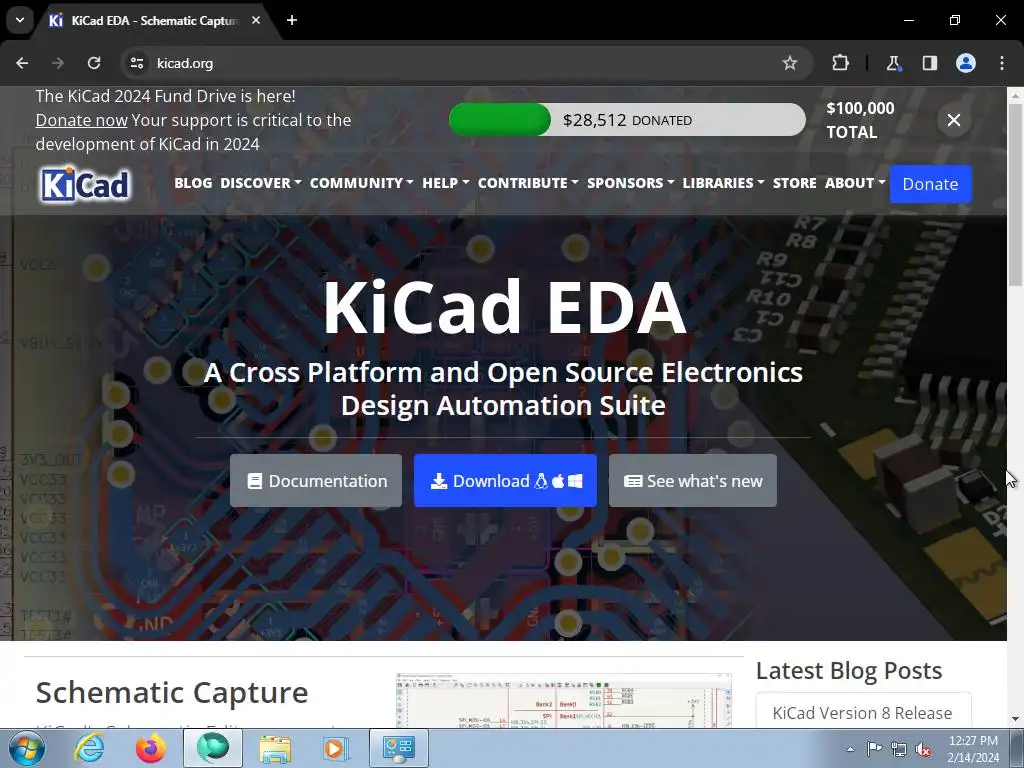Open the media player taskbar icon
This screenshot has height=768, width=1024.
337,748
